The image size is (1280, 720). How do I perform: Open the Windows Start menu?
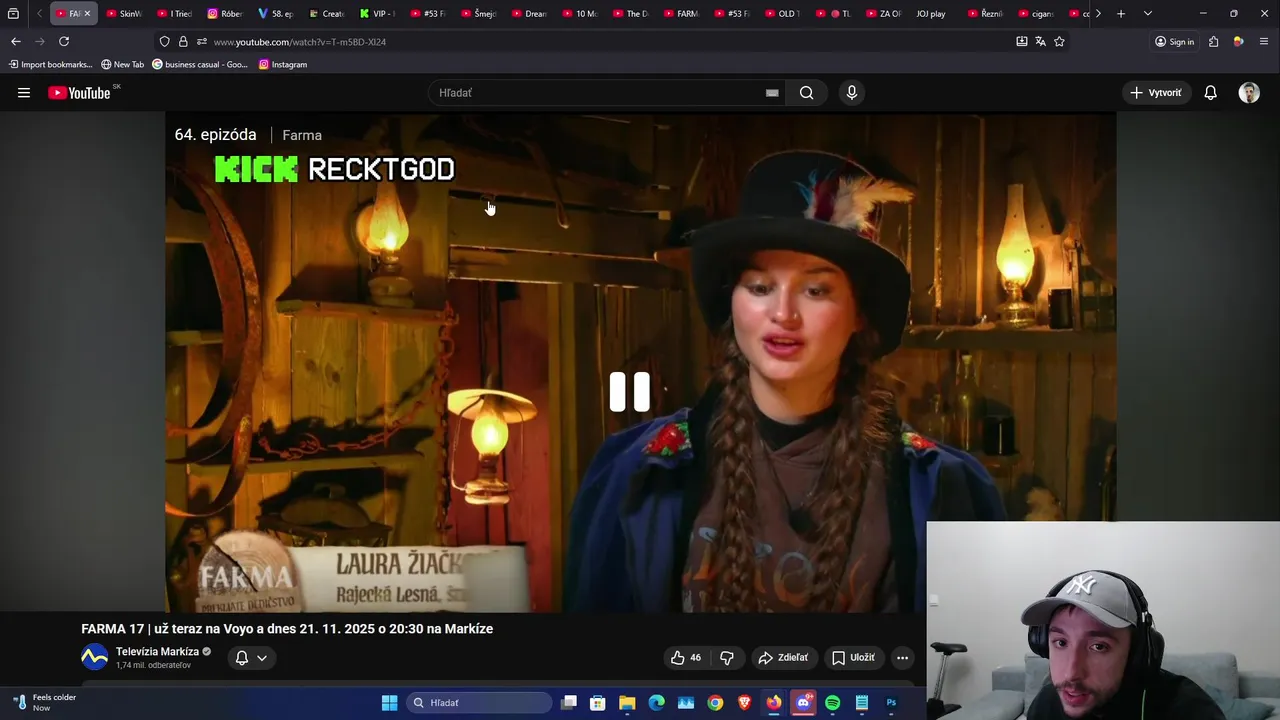tap(390, 703)
